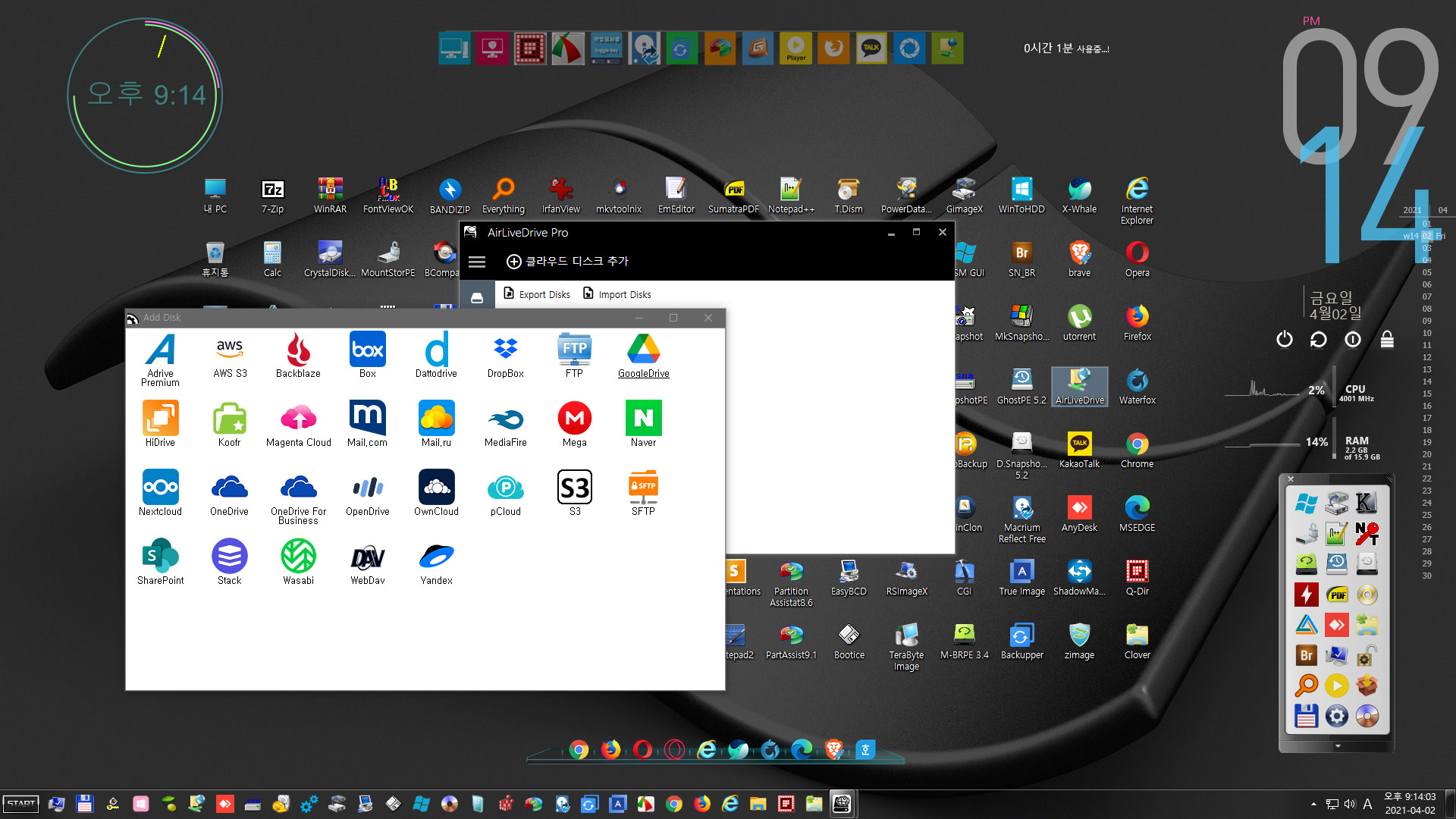
Task: Click restart icon on desktop widget
Action: point(1318,340)
